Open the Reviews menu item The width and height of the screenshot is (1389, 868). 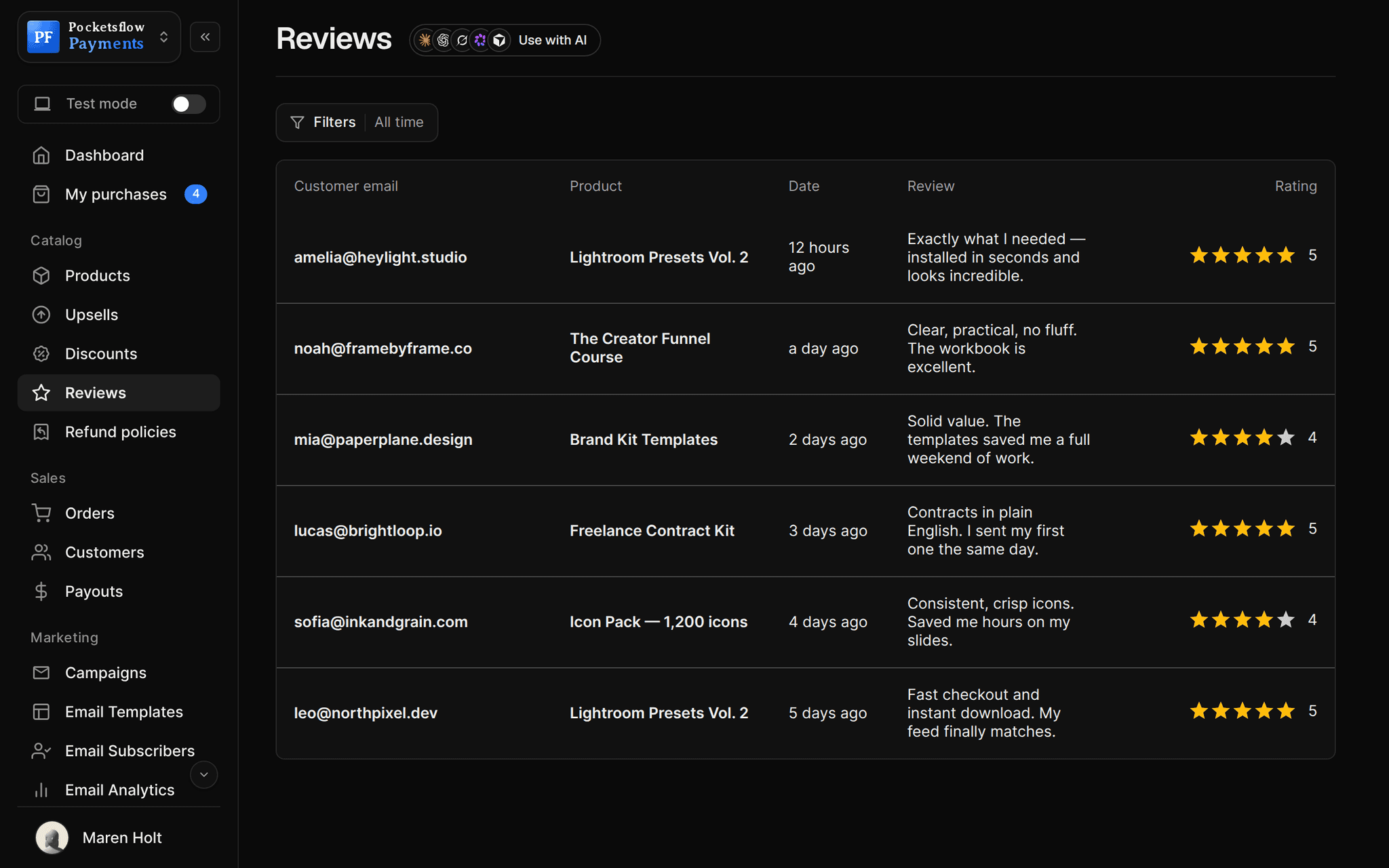pos(119,393)
